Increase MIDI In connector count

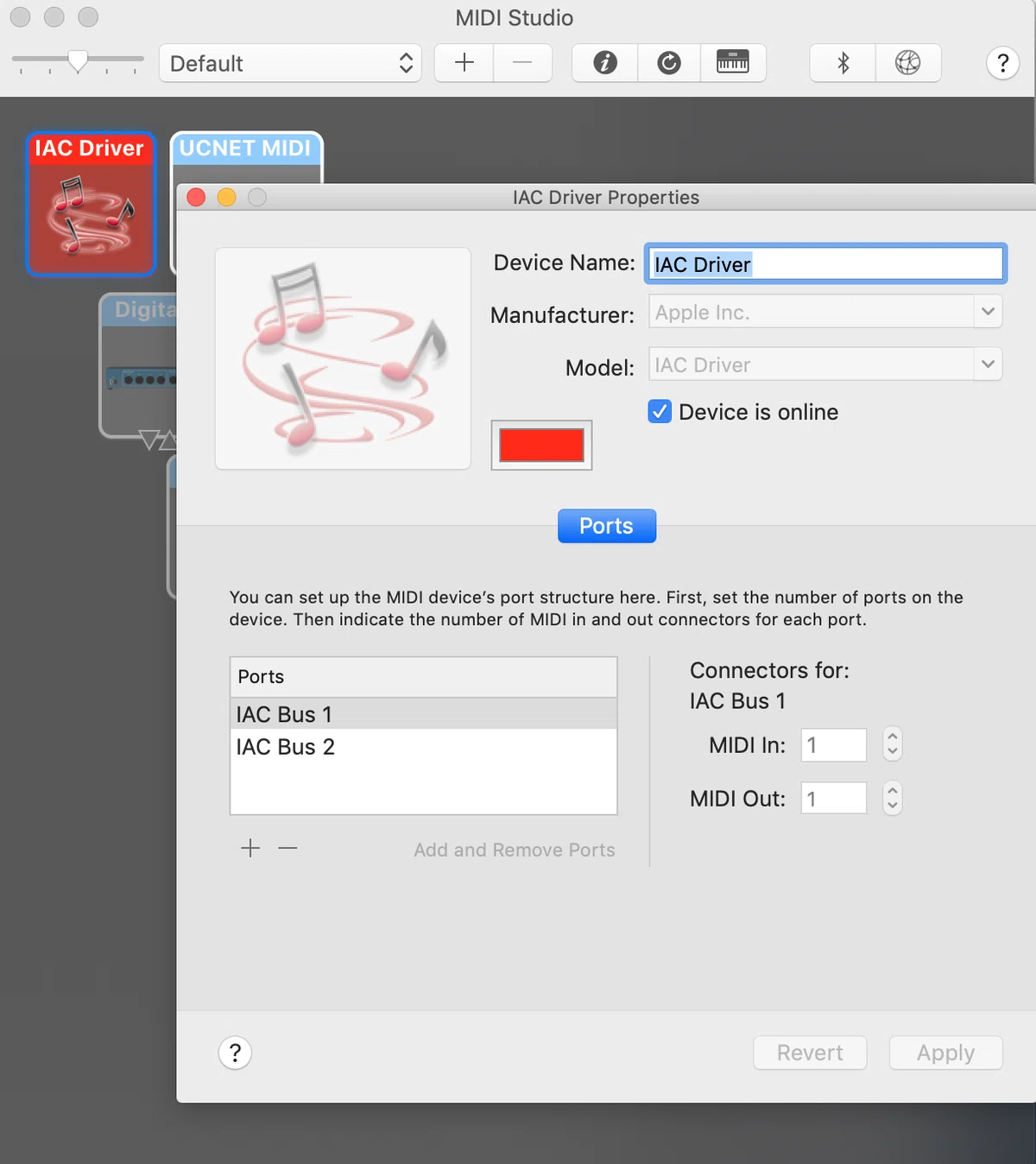tap(893, 737)
